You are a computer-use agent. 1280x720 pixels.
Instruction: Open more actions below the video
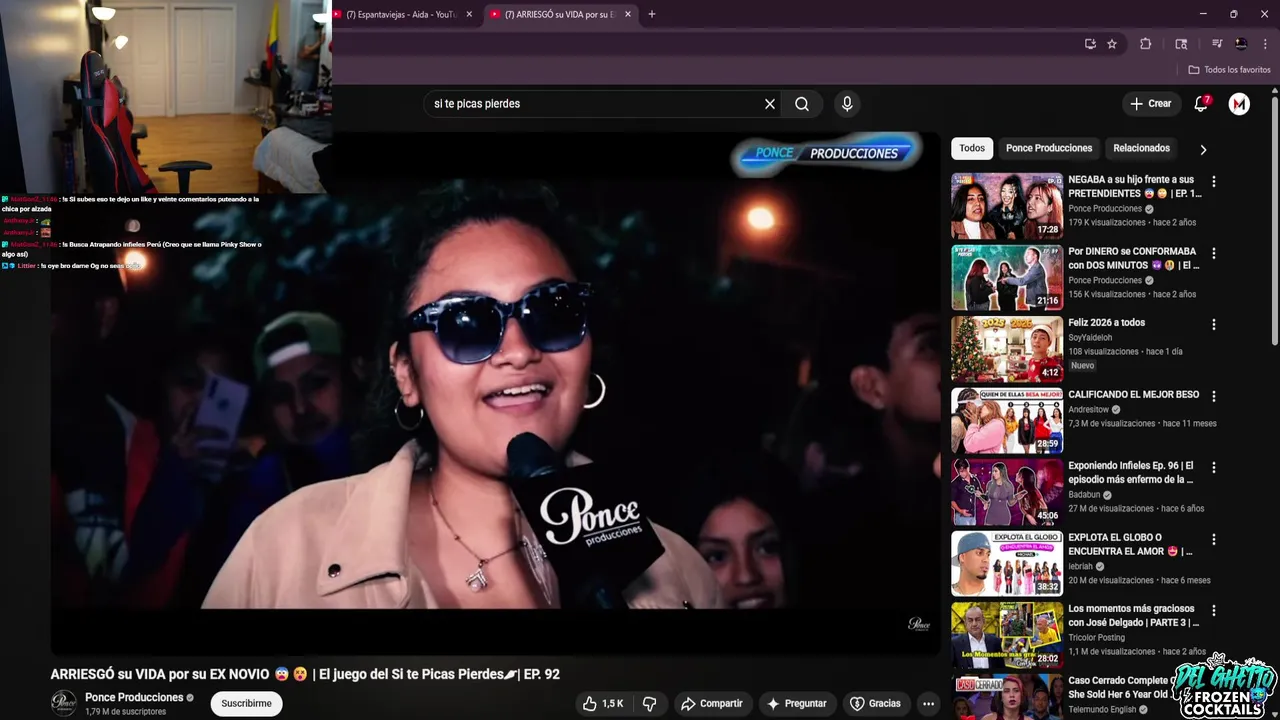(928, 704)
